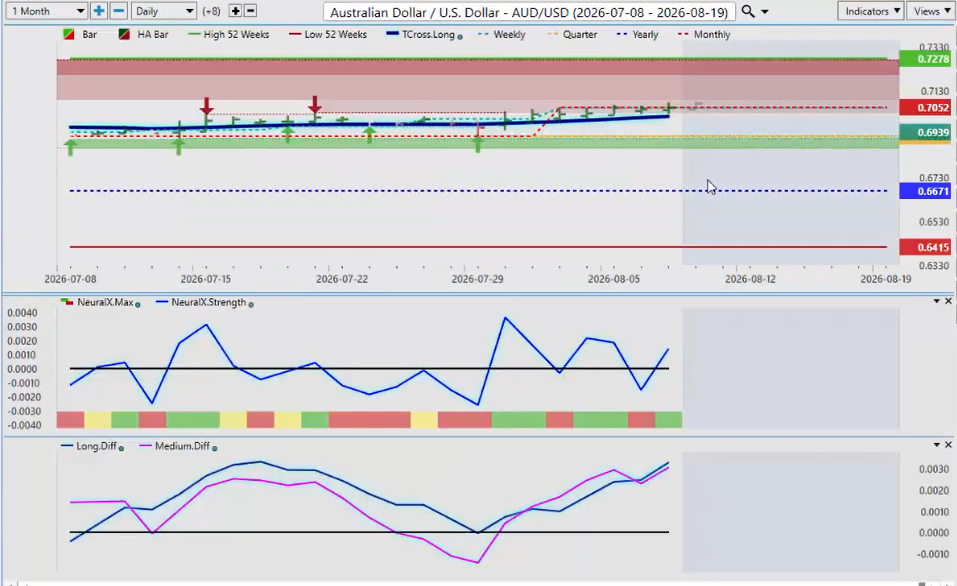Viewport: 957px width, 586px height.
Task: Click the 0.7052 monthly price tag
Action: (x=925, y=107)
